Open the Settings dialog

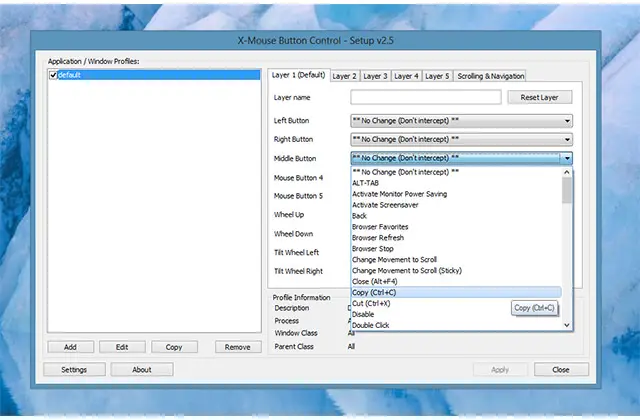point(73,369)
